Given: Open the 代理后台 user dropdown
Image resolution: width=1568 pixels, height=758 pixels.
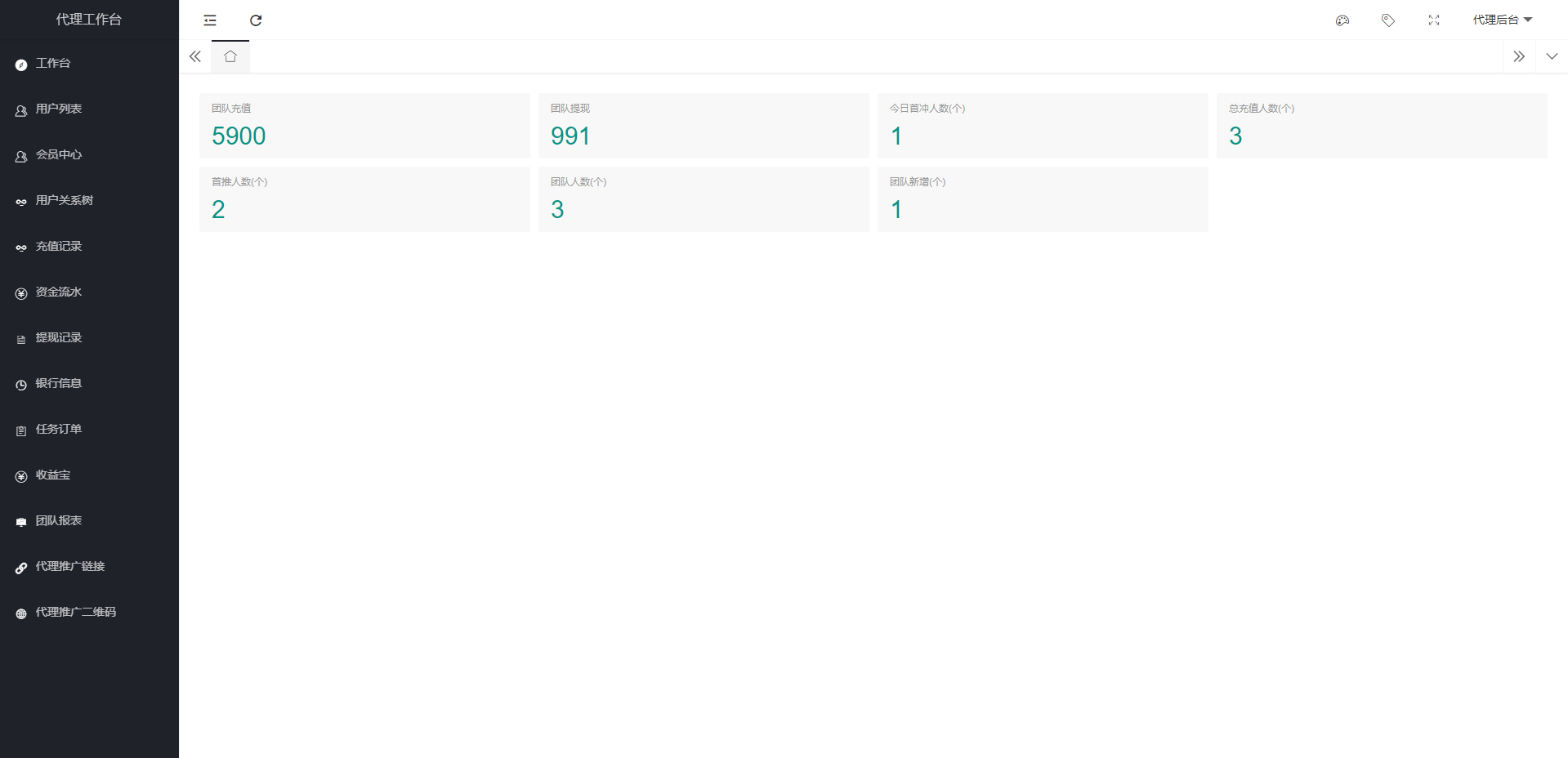Looking at the screenshot, I should pos(1502,20).
